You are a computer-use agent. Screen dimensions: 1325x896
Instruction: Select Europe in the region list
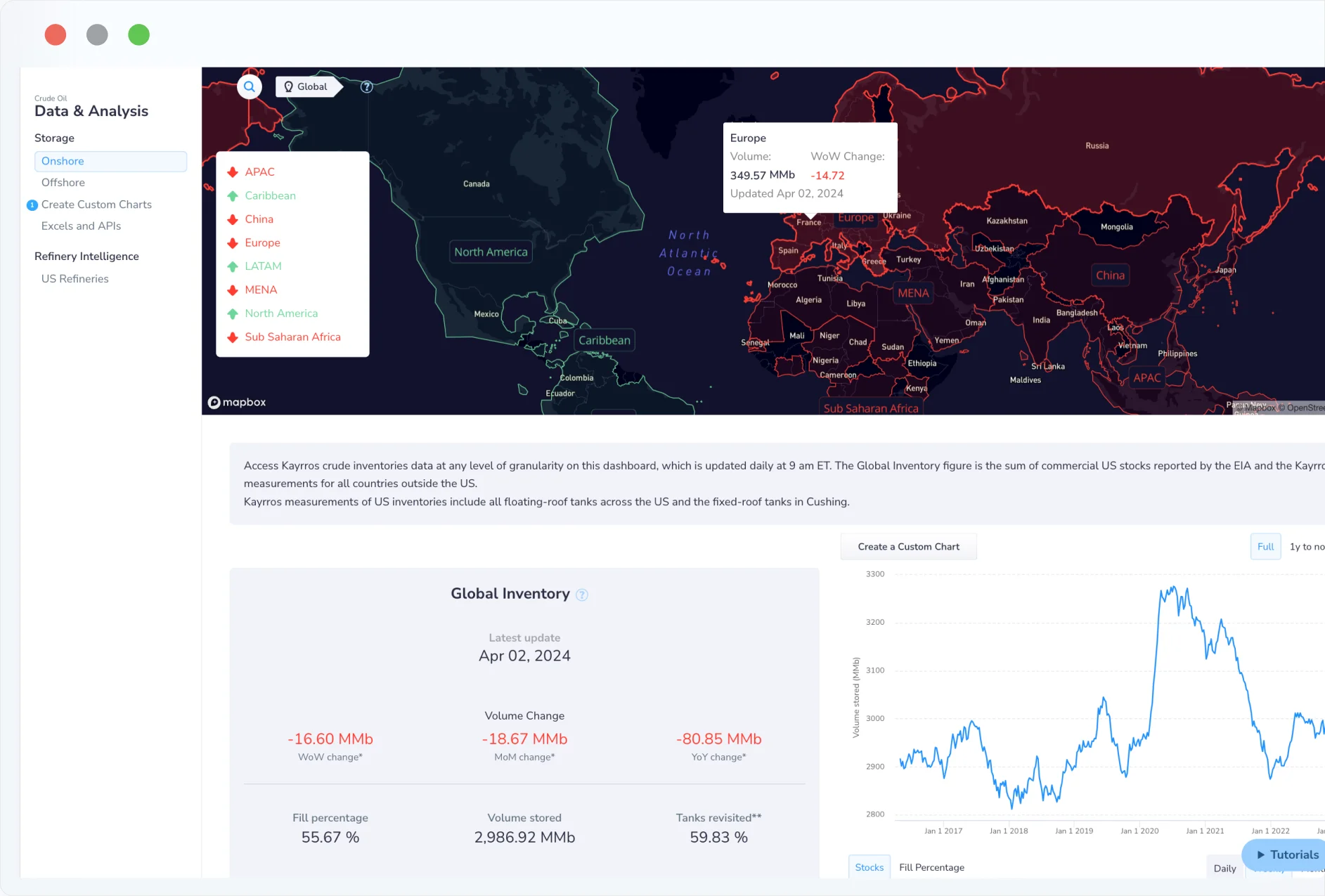click(262, 243)
